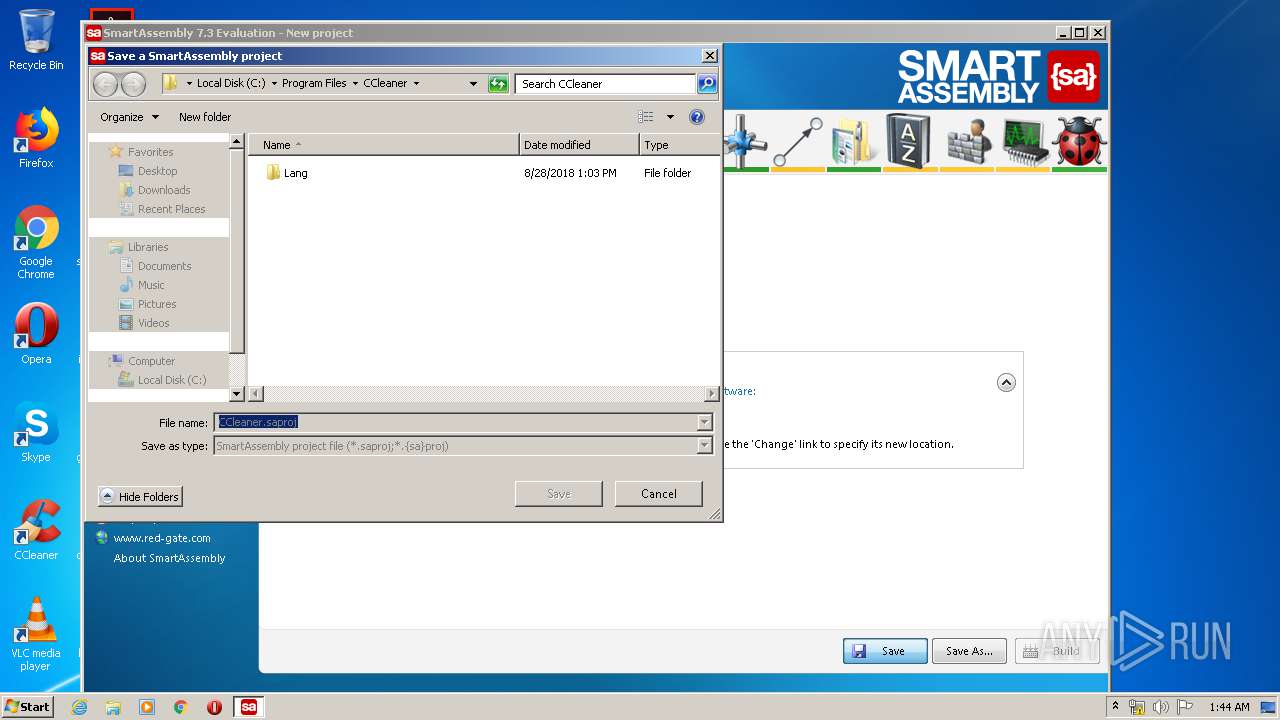Change the file view layout icon

(646, 117)
